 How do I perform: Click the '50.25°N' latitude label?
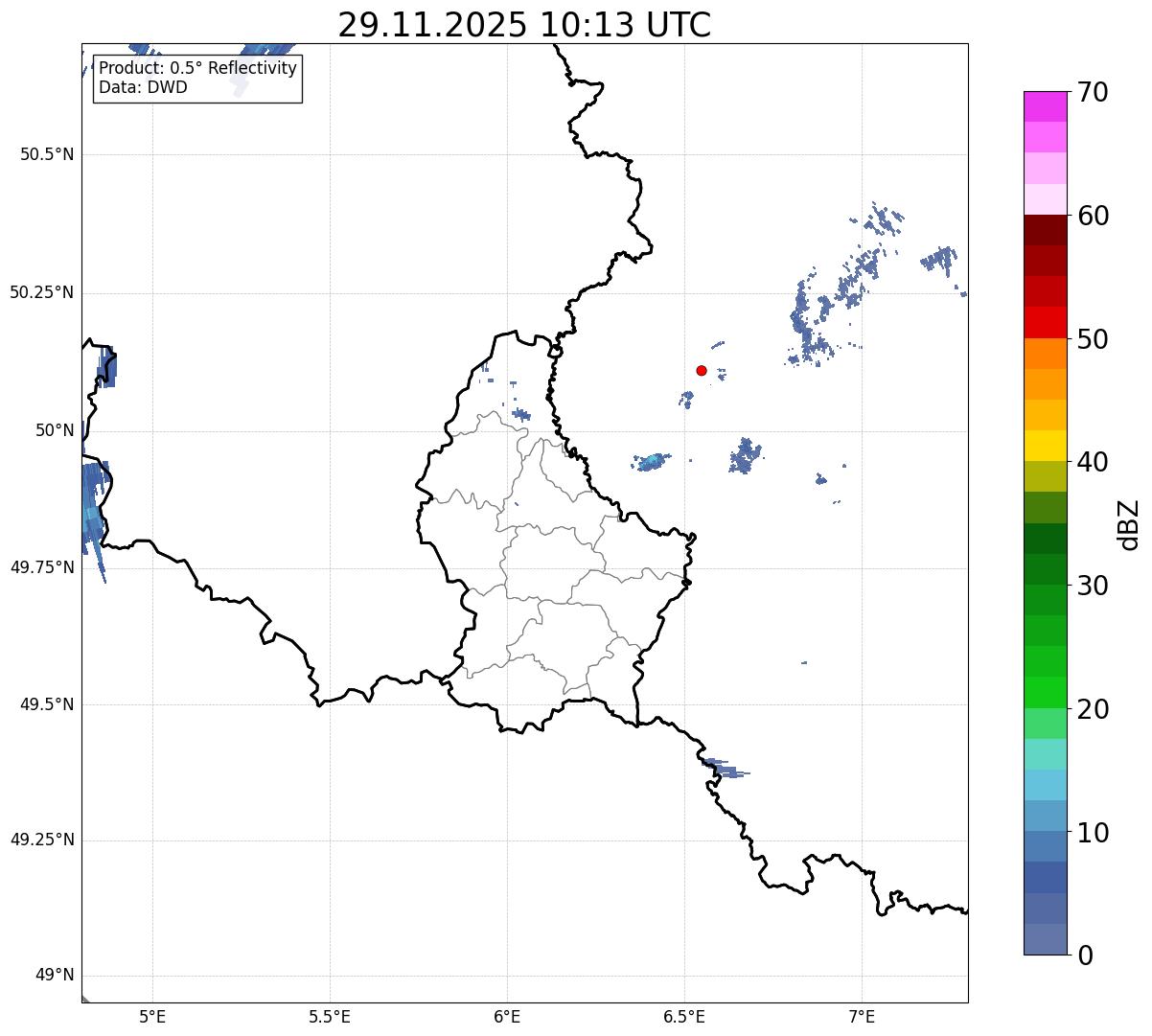[42, 292]
